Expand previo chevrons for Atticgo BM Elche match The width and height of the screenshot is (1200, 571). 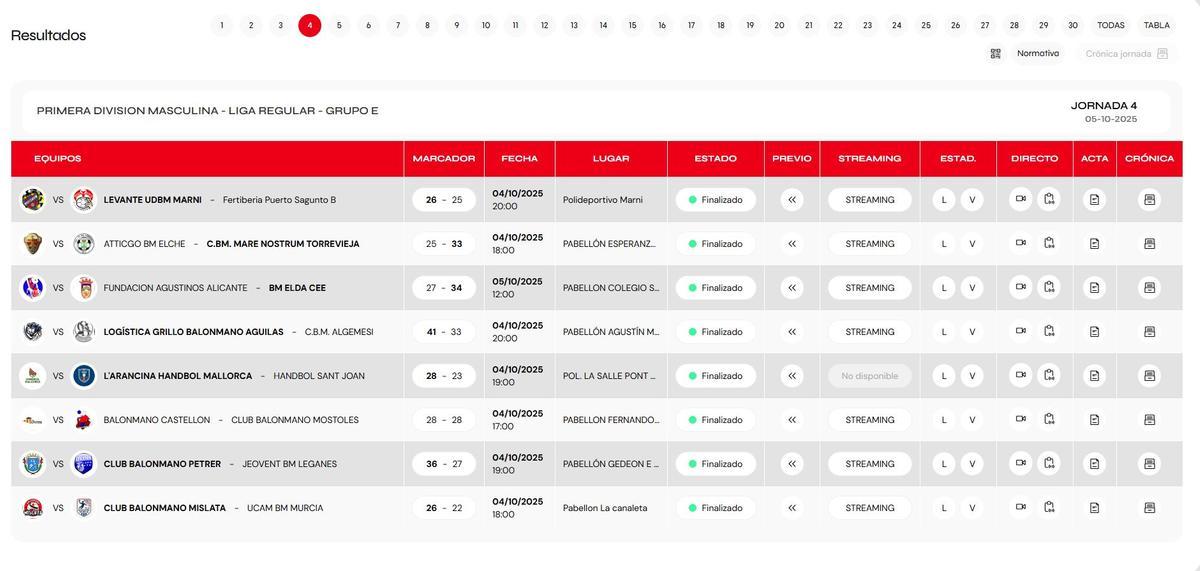[x=792, y=244]
